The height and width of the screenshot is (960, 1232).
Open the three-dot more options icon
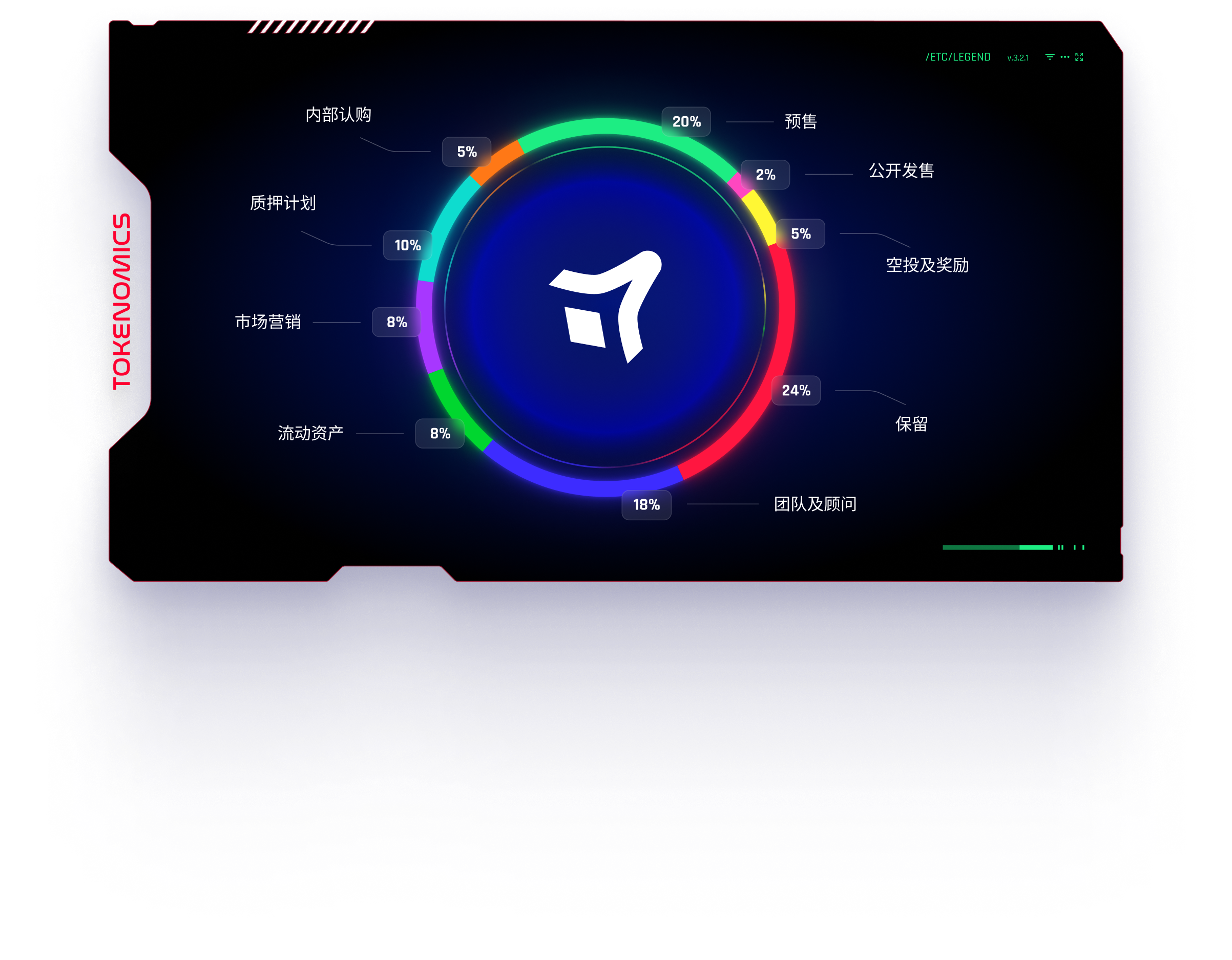click(x=1064, y=57)
